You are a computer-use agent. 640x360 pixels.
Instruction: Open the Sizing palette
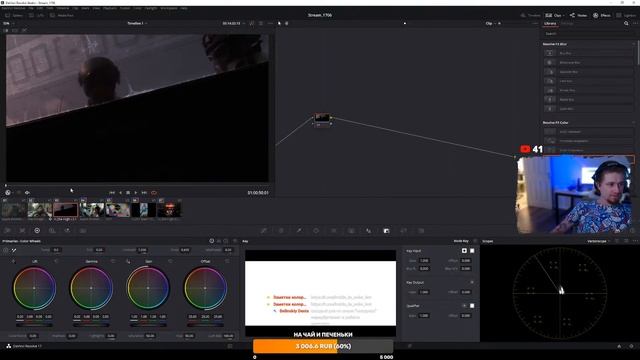pos(404,231)
